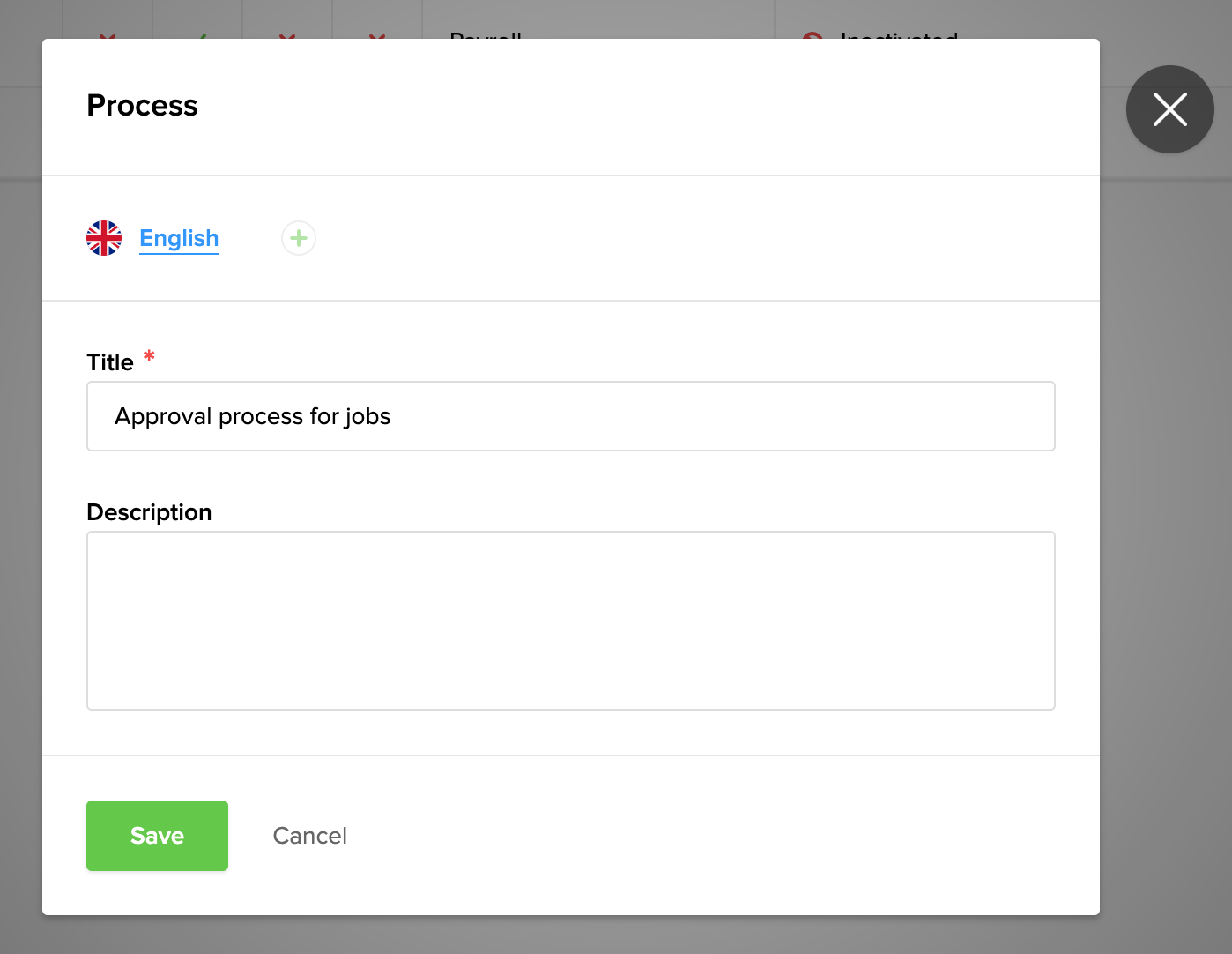Select the English language link
Image resolution: width=1232 pixels, height=954 pixels.
point(179,238)
